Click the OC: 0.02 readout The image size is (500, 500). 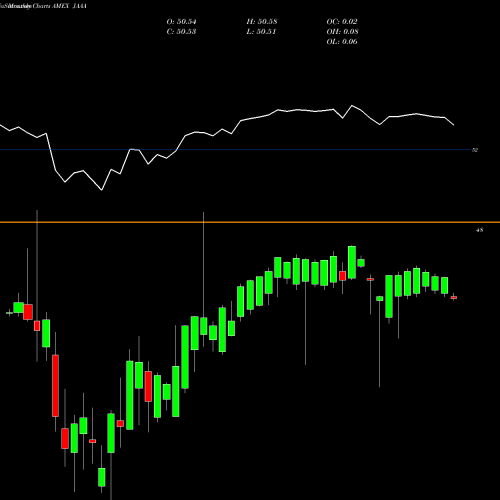(342, 22)
